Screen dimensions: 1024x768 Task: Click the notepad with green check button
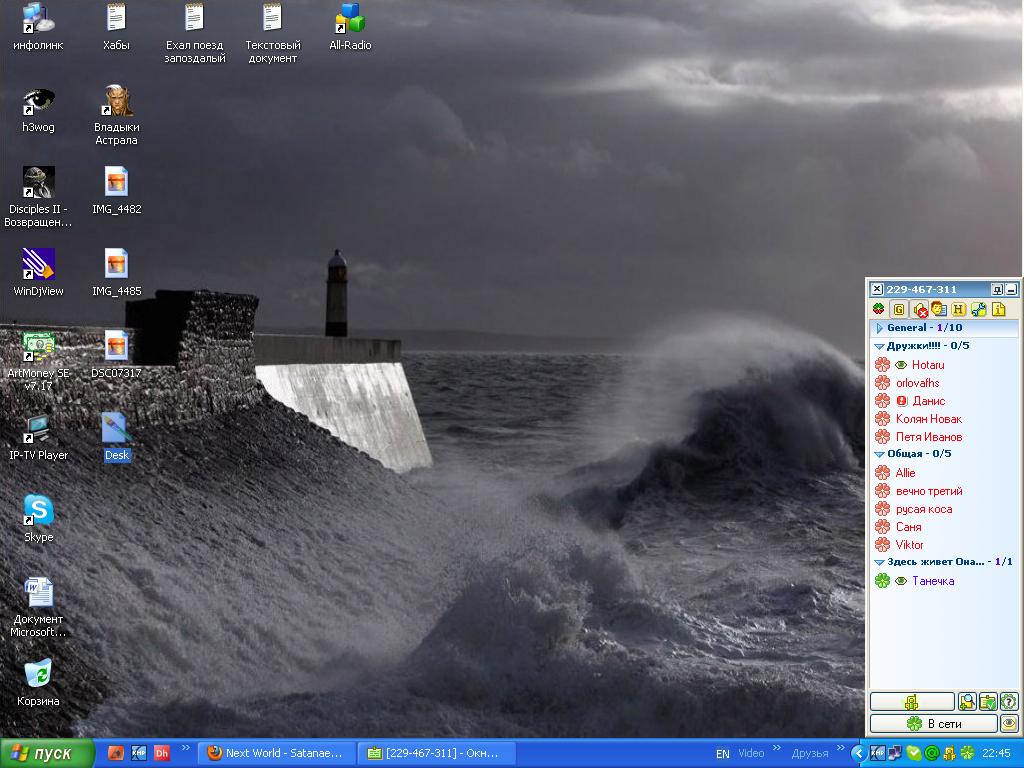988,702
